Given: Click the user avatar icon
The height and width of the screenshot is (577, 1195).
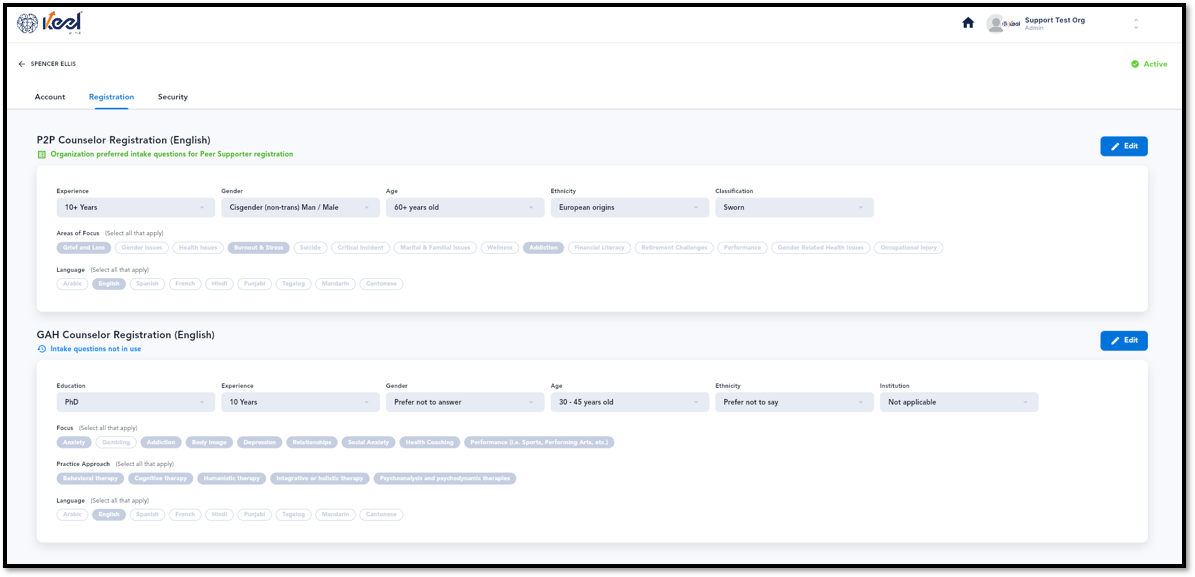Looking at the screenshot, I should point(995,24).
